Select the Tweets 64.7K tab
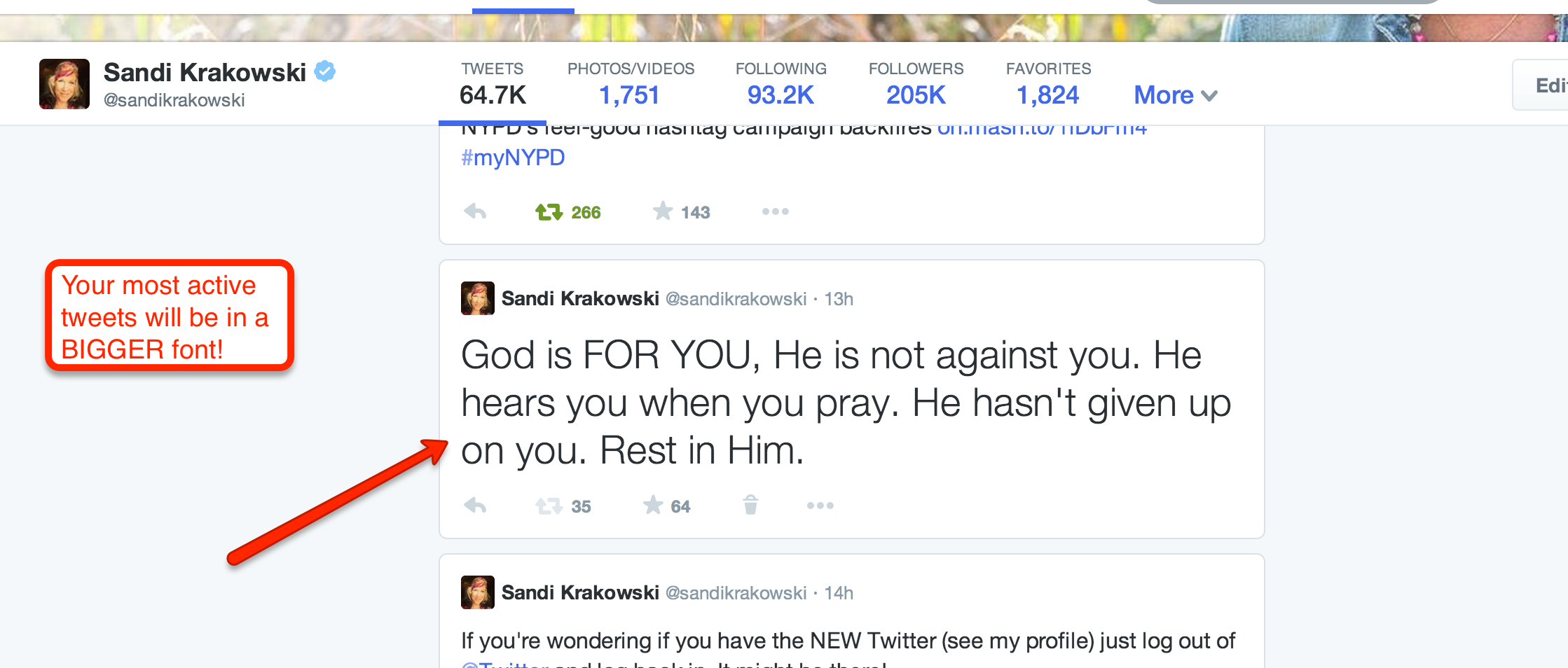Viewport: 1568px width, 668px height. click(x=493, y=84)
